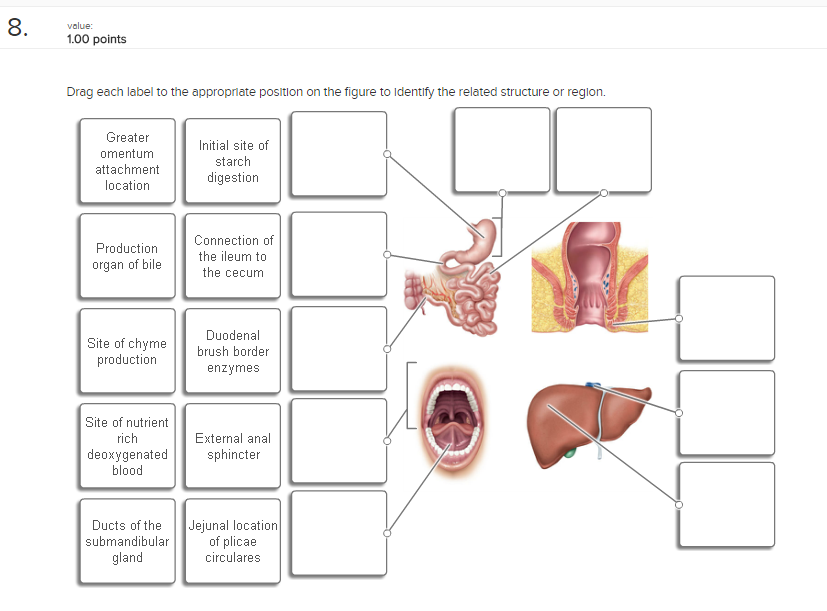Click the Production organ of bile label
Image resolution: width=827 pixels, height=611 pixels.
(x=126, y=255)
